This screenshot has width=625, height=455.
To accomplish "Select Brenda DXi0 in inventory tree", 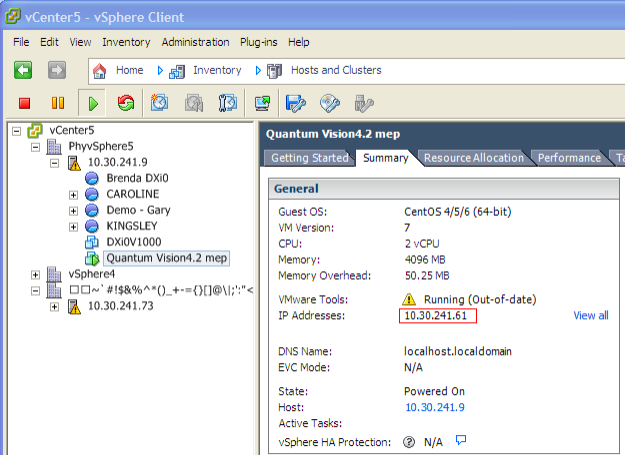I will click(137, 178).
